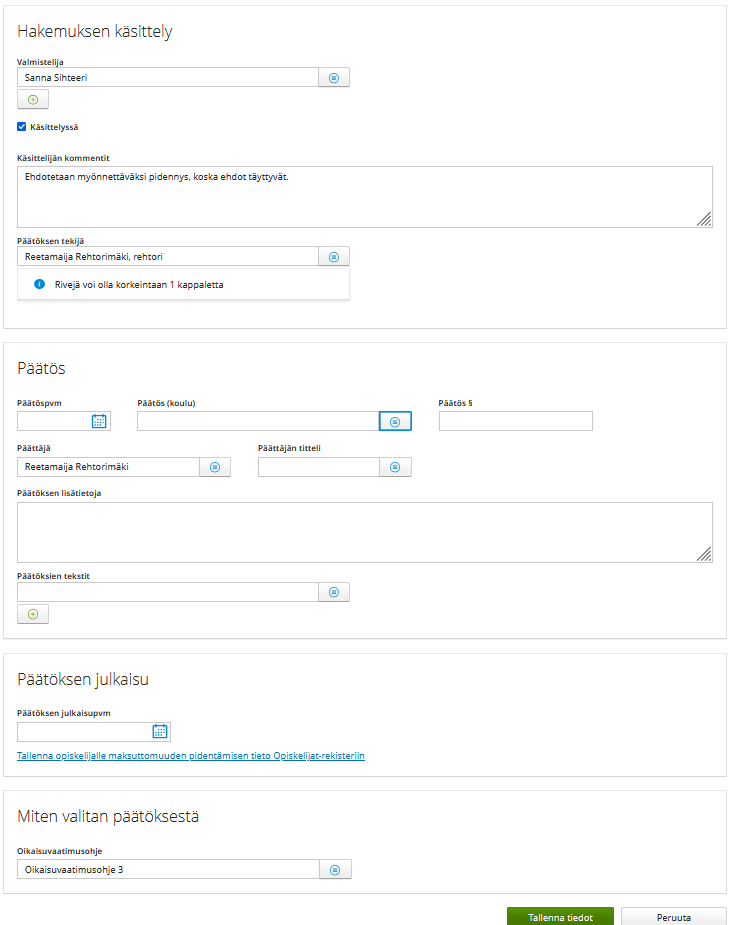Open the Päätöksen julkaisupvm calendar icon
Viewport: 730px width, 925px height.
160,731
